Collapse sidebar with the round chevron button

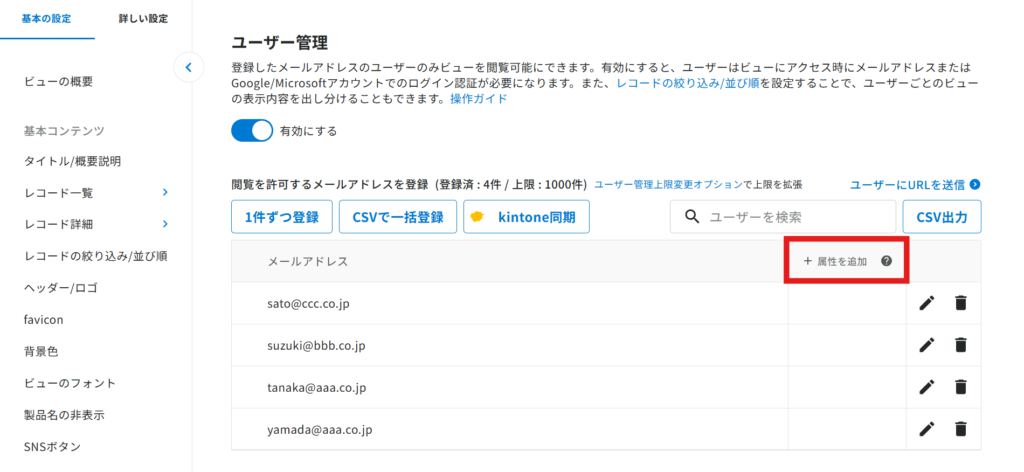pyautogui.click(x=189, y=67)
